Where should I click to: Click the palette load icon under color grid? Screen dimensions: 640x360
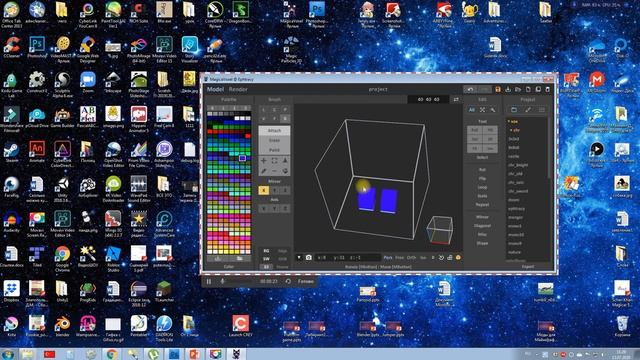click(218, 258)
